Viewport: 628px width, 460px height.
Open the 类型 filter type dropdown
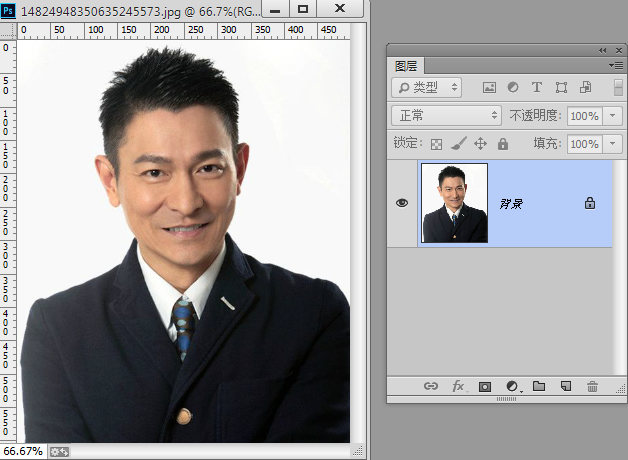427,87
